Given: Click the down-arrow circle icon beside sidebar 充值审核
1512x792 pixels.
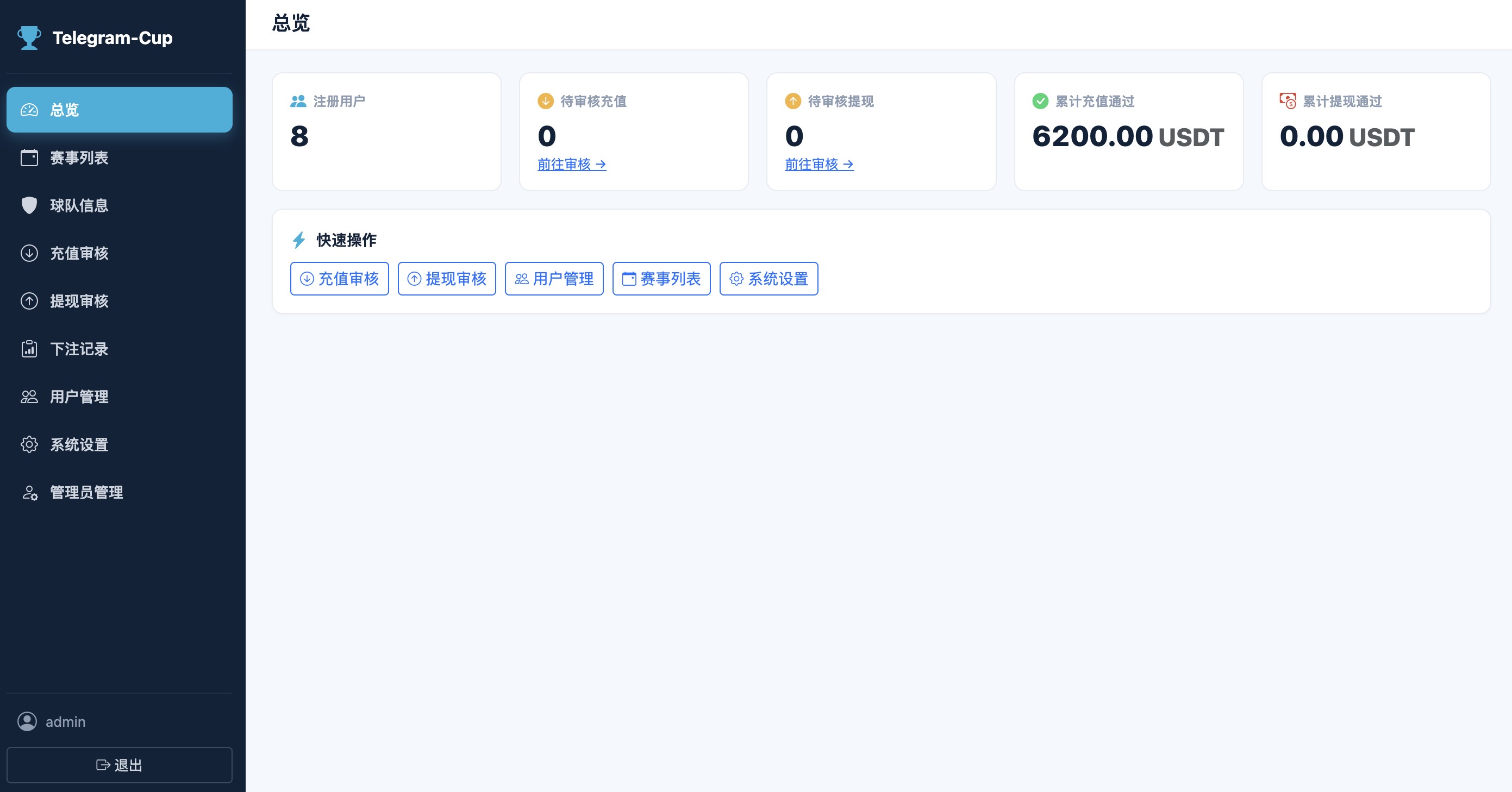Looking at the screenshot, I should point(29,254).
